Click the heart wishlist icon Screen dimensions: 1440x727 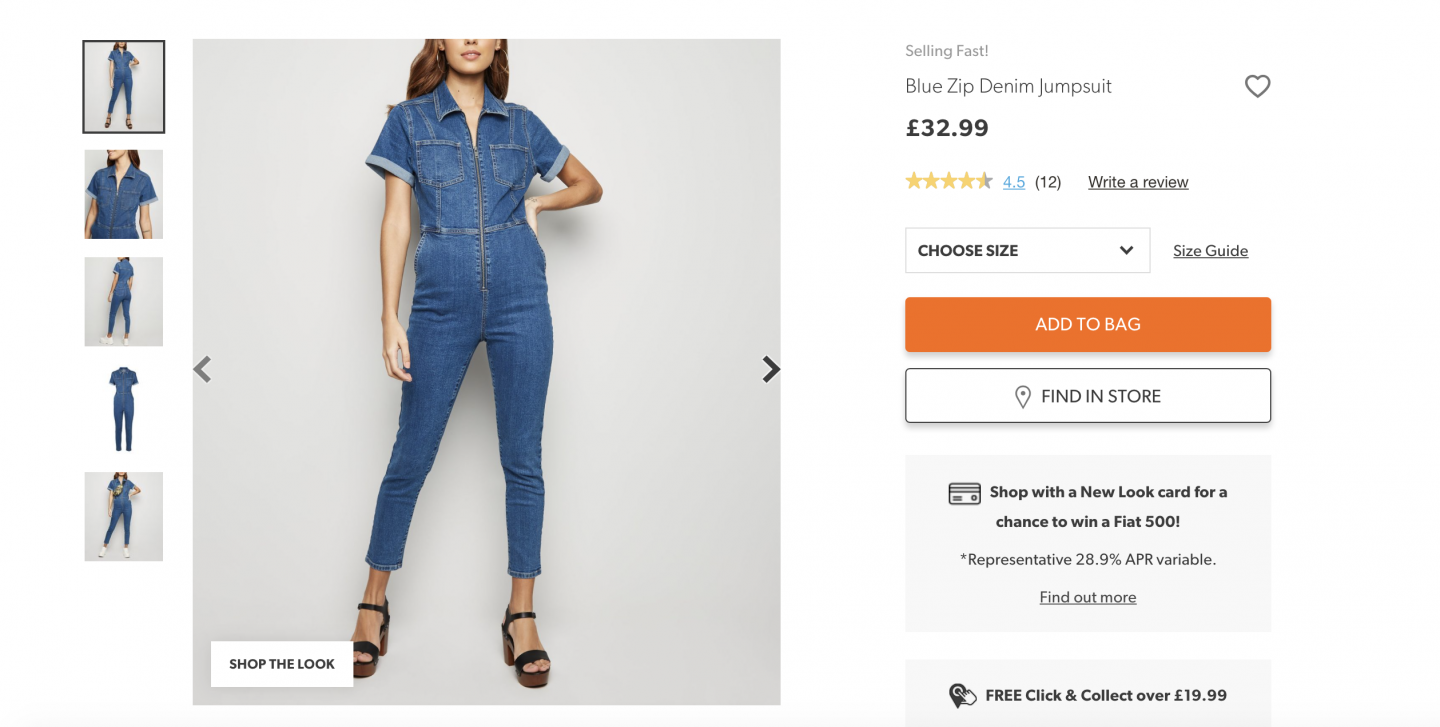[x=1257, y=87]
